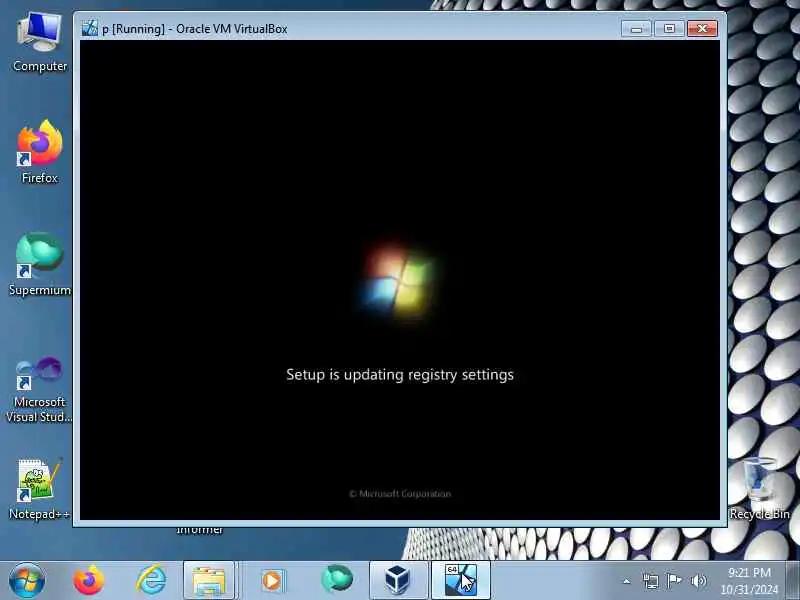This screenshot has height=600, width=800.
Task: Open VirtualBox Manager cube taskbar icon
Action: pos(397,581)
